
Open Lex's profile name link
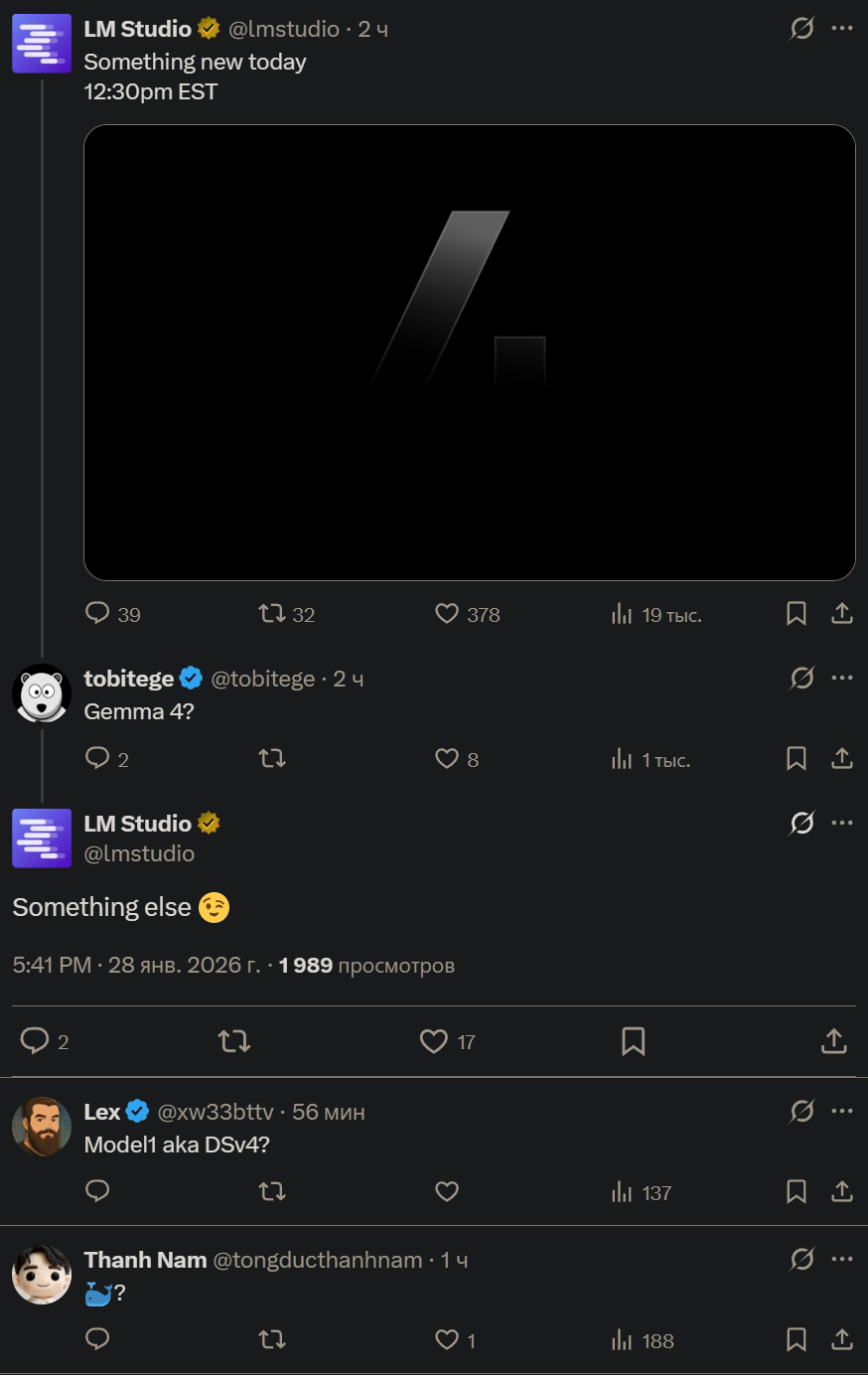(x=102, y=1112)
